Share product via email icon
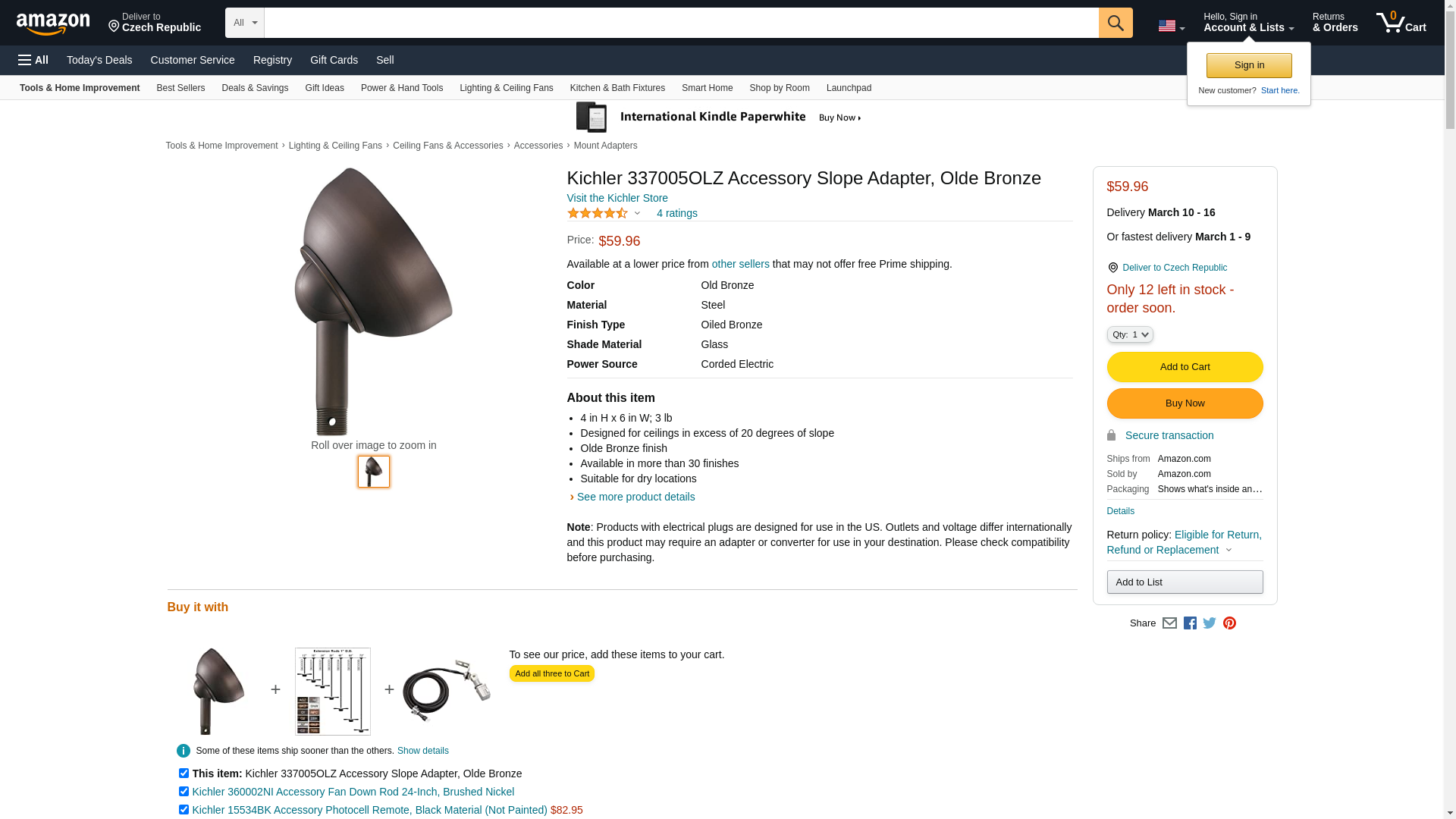 [x=1169, y=623]
